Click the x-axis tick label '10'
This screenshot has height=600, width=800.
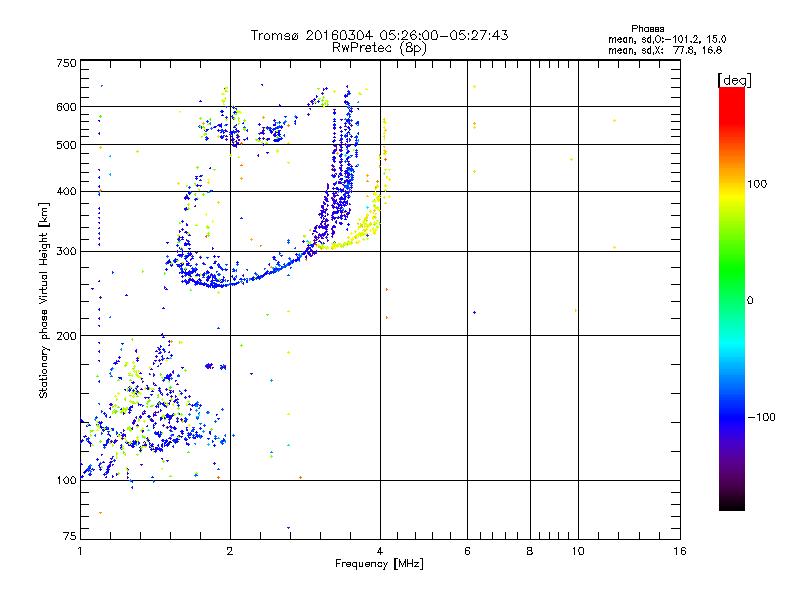coord(578,551)
